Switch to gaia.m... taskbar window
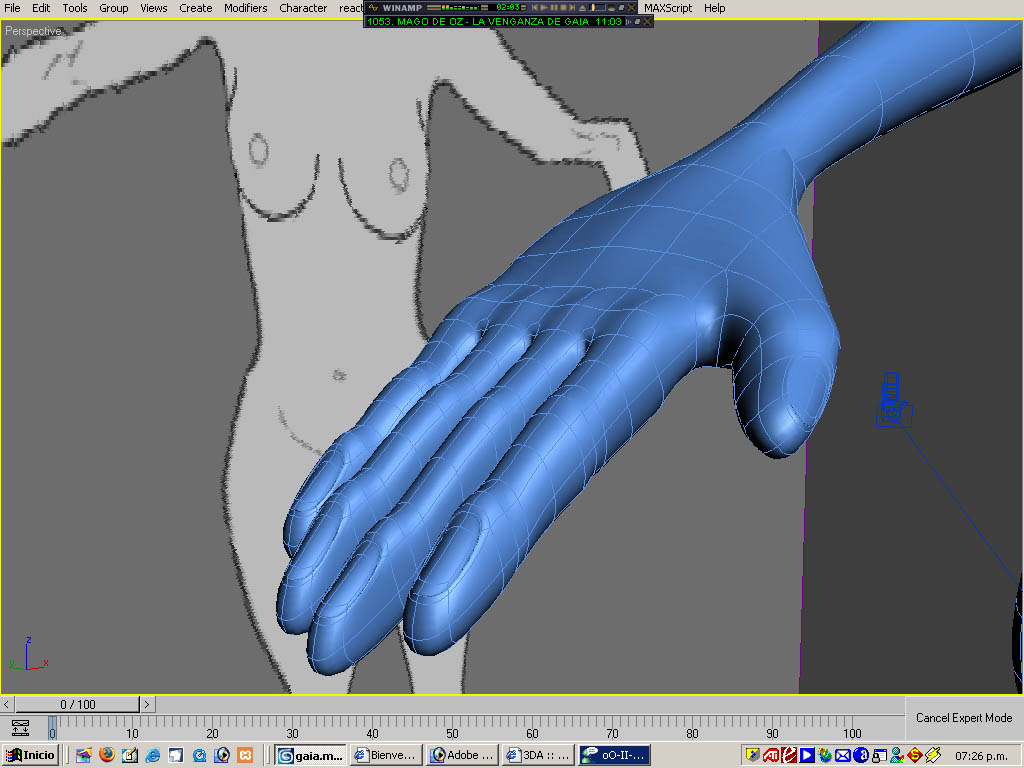The image size is (1024, 768). pyautogui.click(x=310, y=756)
